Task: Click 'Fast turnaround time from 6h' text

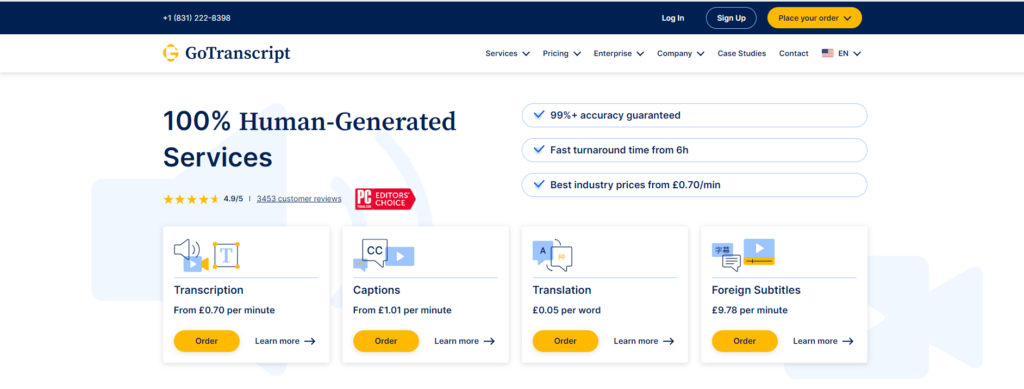Action: (x=619, y=150)
